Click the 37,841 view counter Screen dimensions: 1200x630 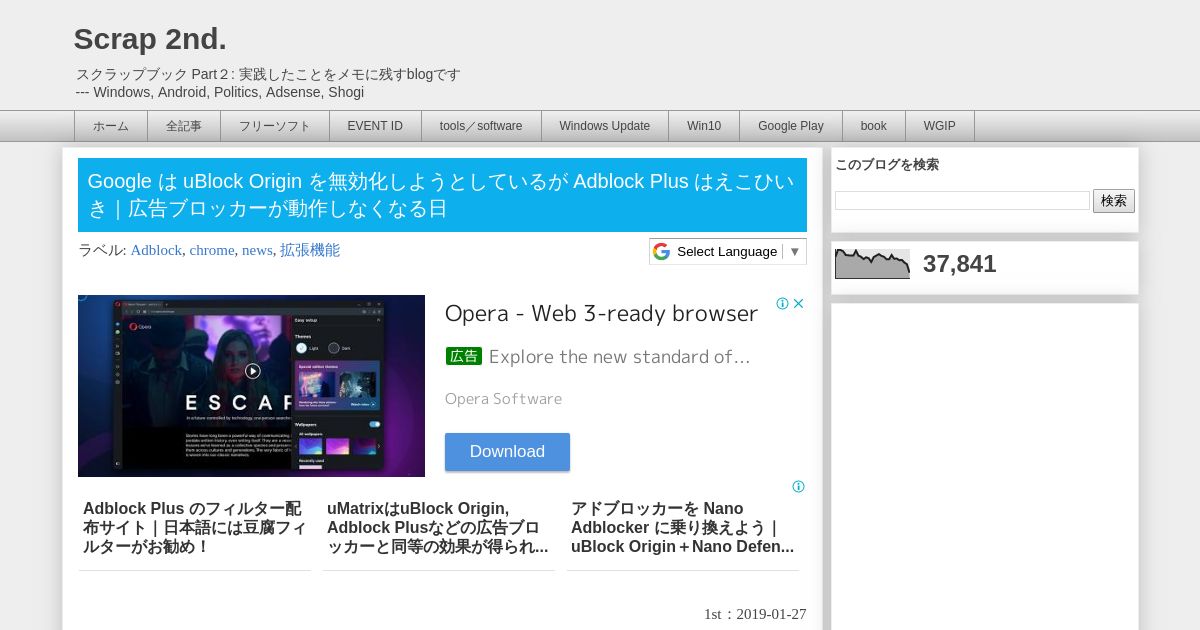coord(960,264)
